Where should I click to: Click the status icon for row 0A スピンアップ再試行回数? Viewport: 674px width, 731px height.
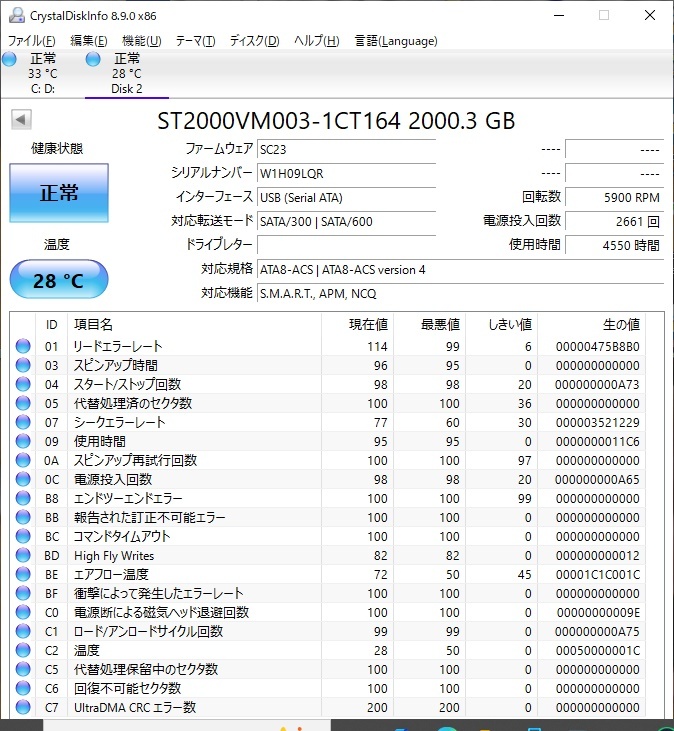pos(23,460)
